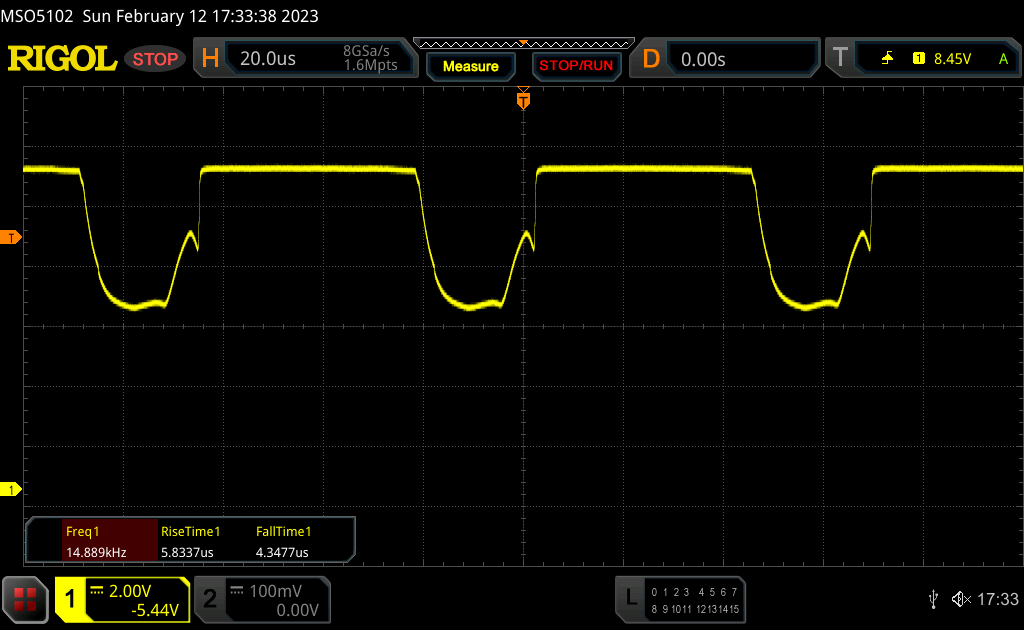Screen dimensions: 1024x630
Task: Click the RIGOL logo
Action: [x=62, y=59]
